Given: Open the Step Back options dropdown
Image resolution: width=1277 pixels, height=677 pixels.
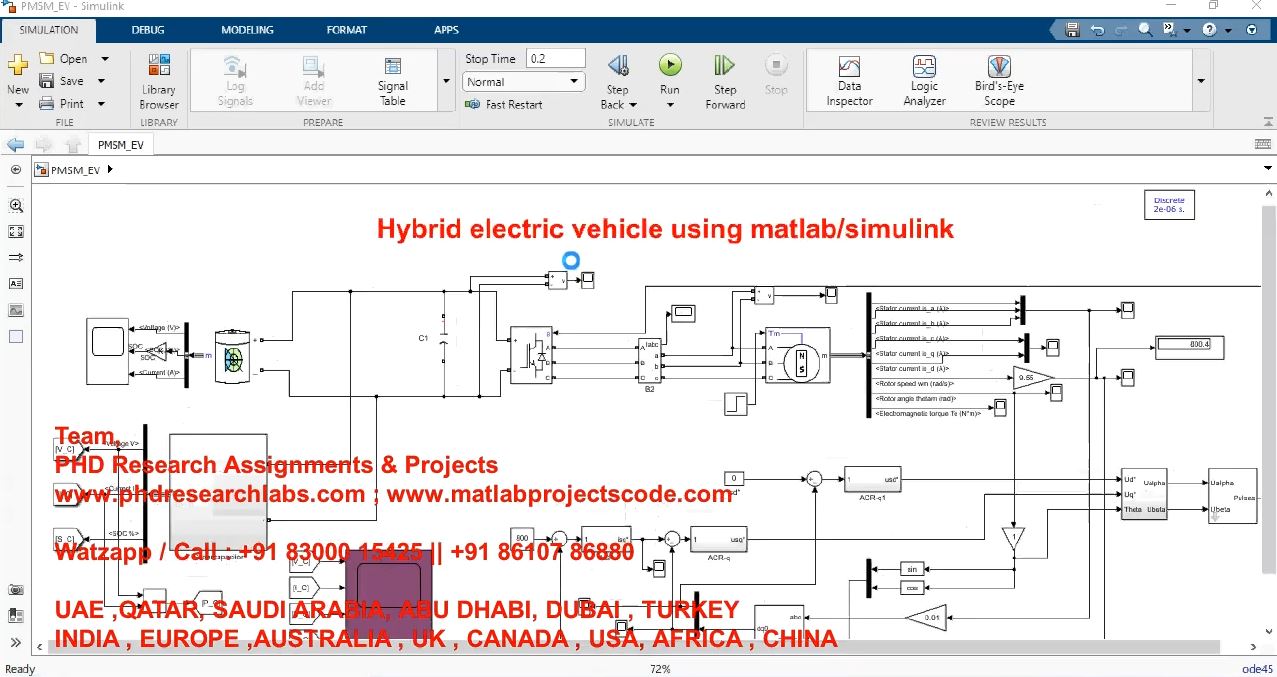Looking at the screenshot, I should pyautogui.click(x=633, y=104).
